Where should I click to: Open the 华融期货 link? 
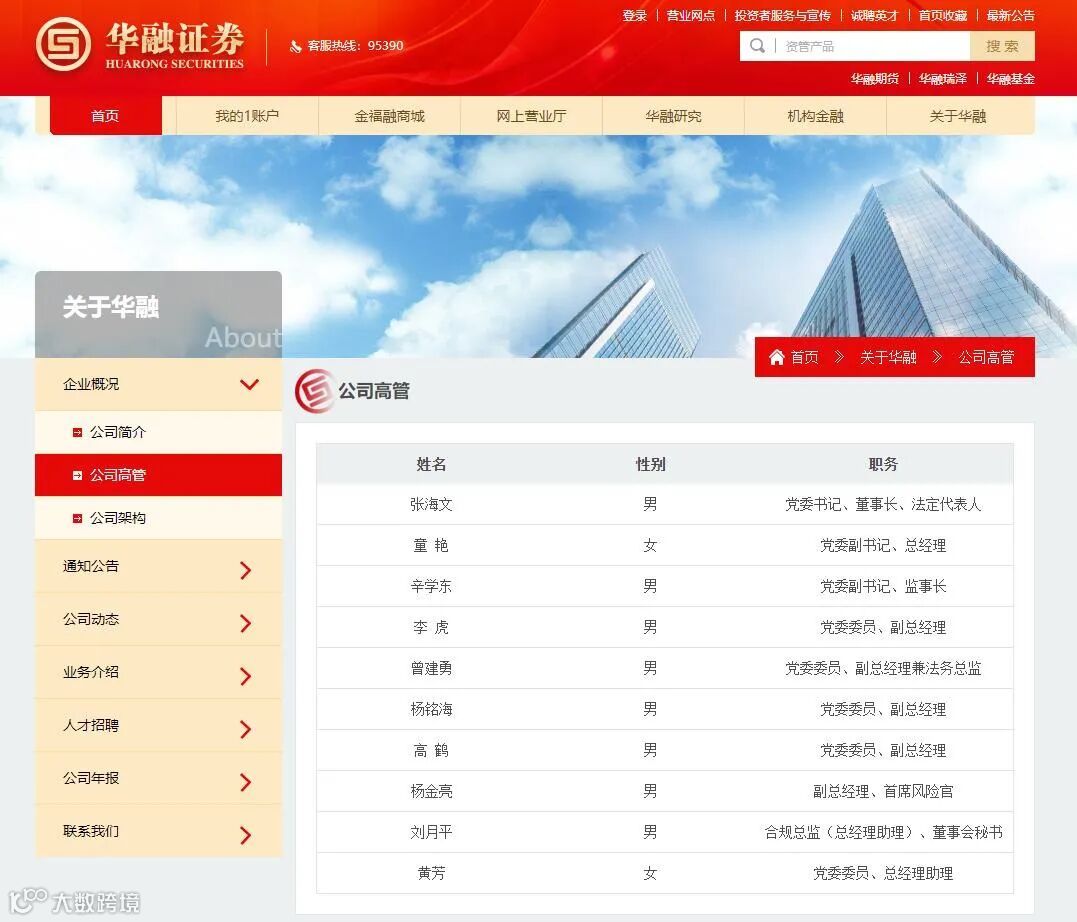(x=874, y=78)
